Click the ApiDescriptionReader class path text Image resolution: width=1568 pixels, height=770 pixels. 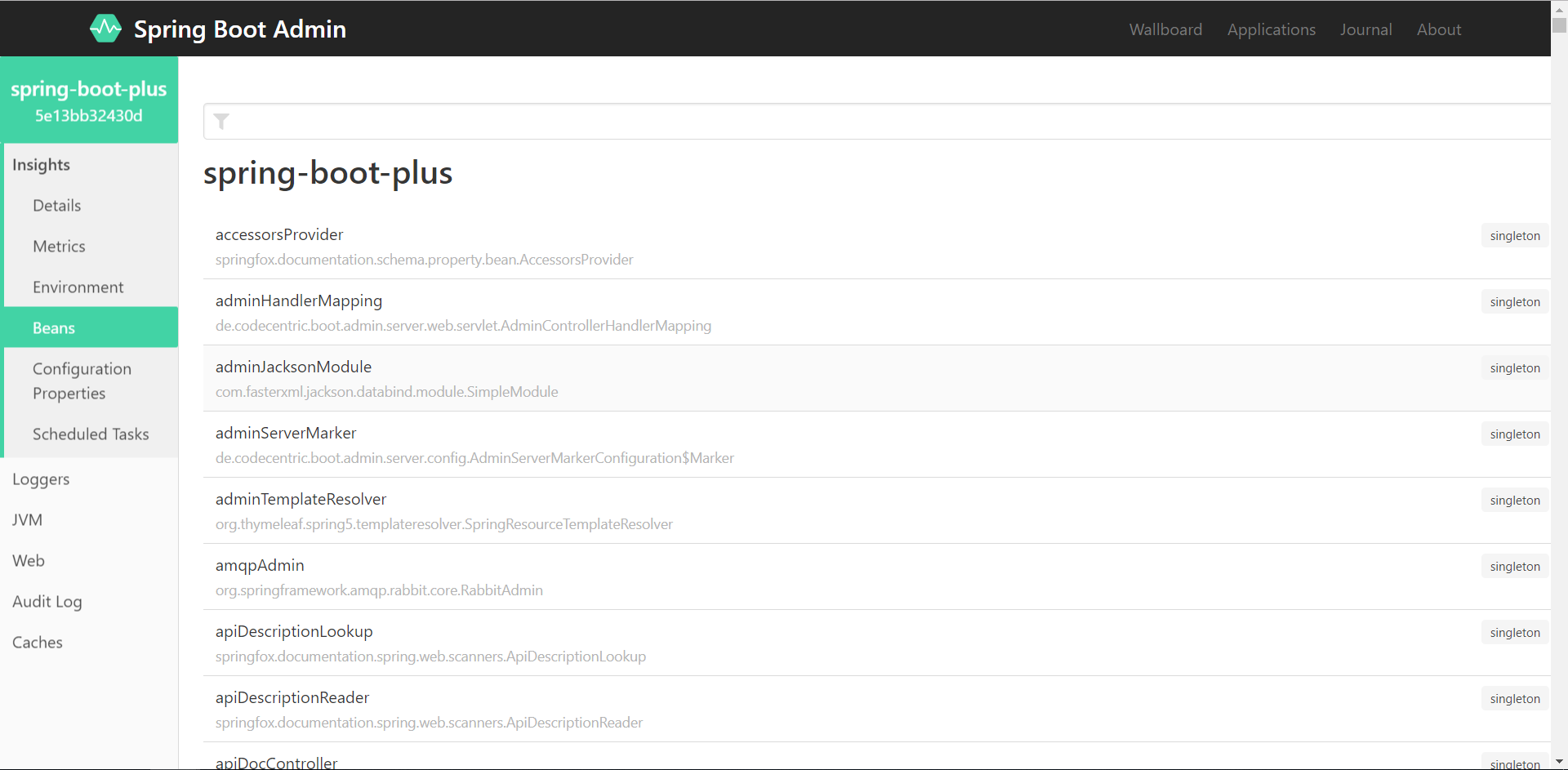point(429,723)
